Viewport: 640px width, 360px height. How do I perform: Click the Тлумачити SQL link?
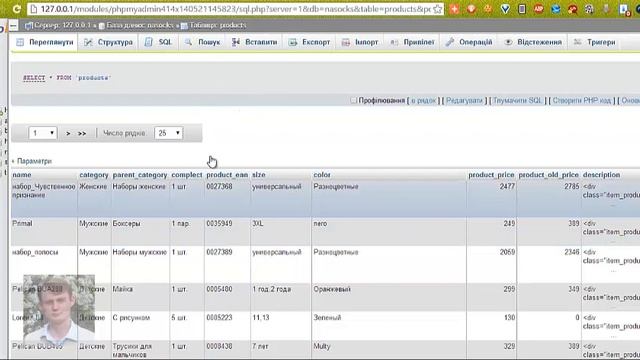(x=517, y=100)
